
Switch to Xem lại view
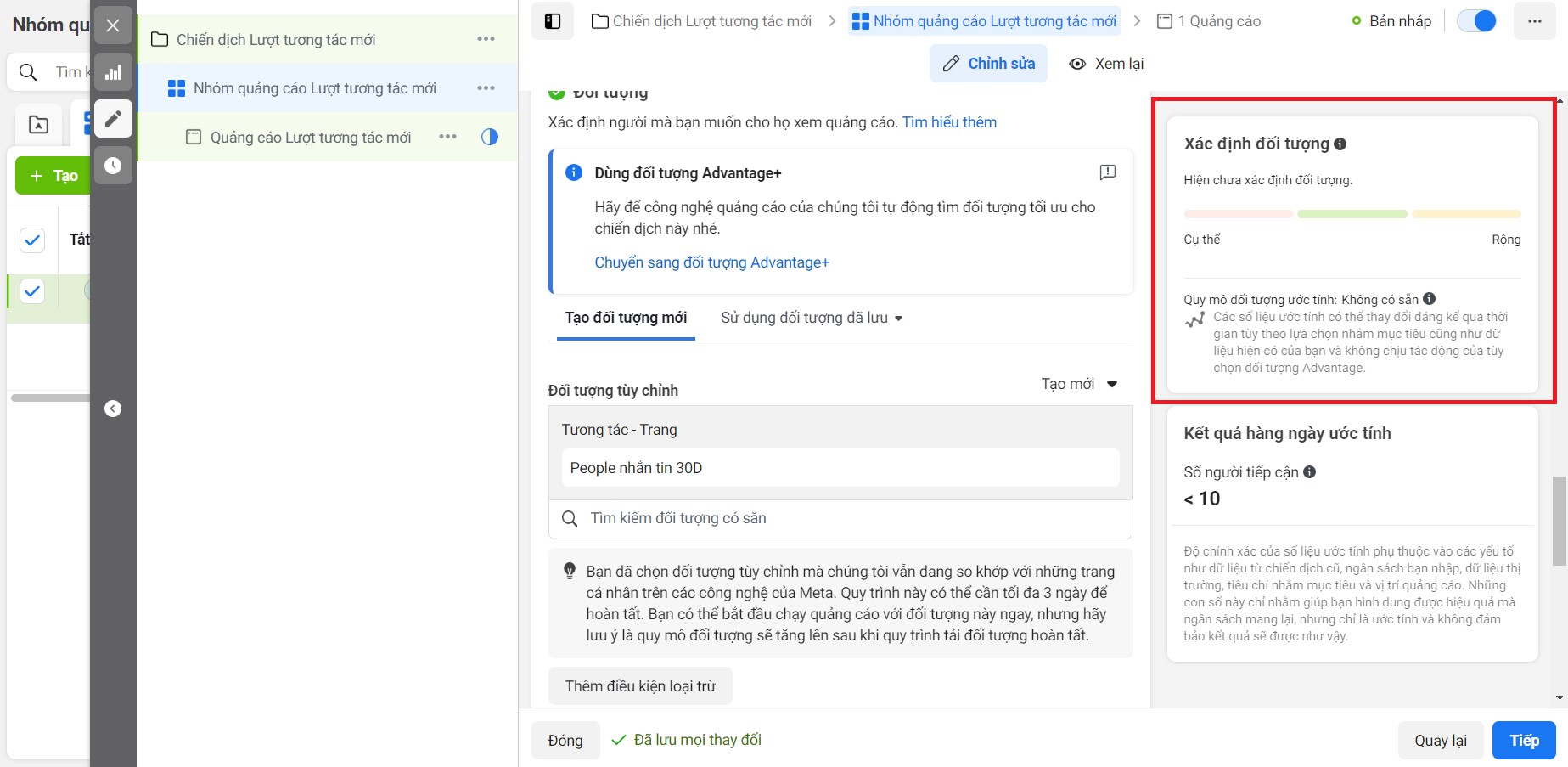[x=1106, y=64]
